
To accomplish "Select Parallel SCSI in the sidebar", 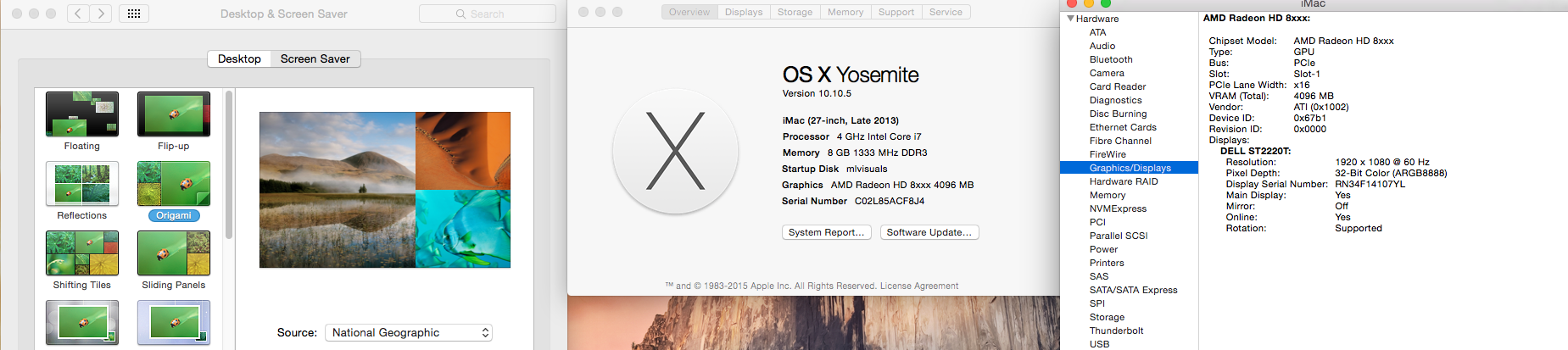I will tap(1119, 236).
